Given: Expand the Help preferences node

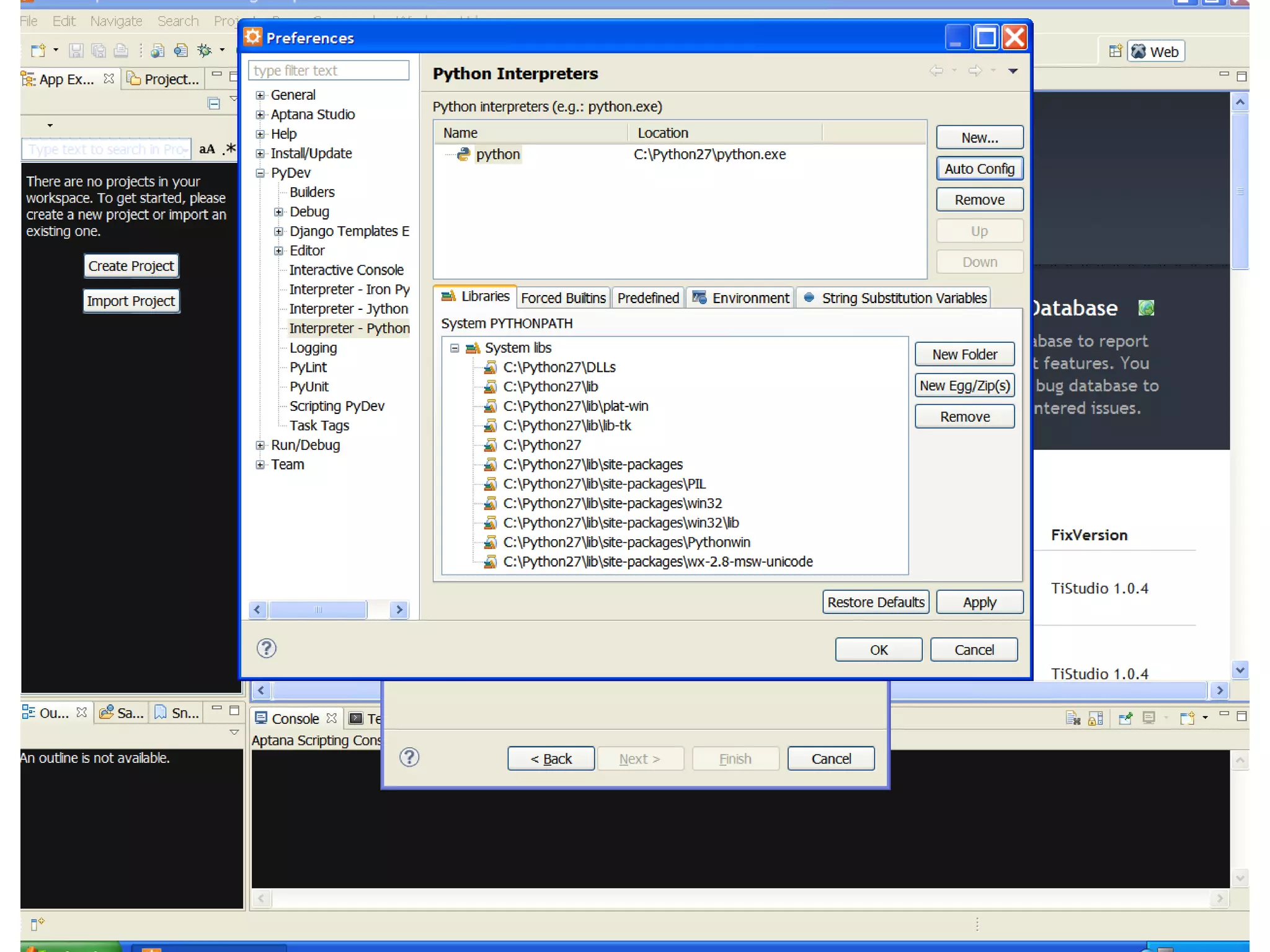Looking at the screenshot, I should click(x=260, y=134).
